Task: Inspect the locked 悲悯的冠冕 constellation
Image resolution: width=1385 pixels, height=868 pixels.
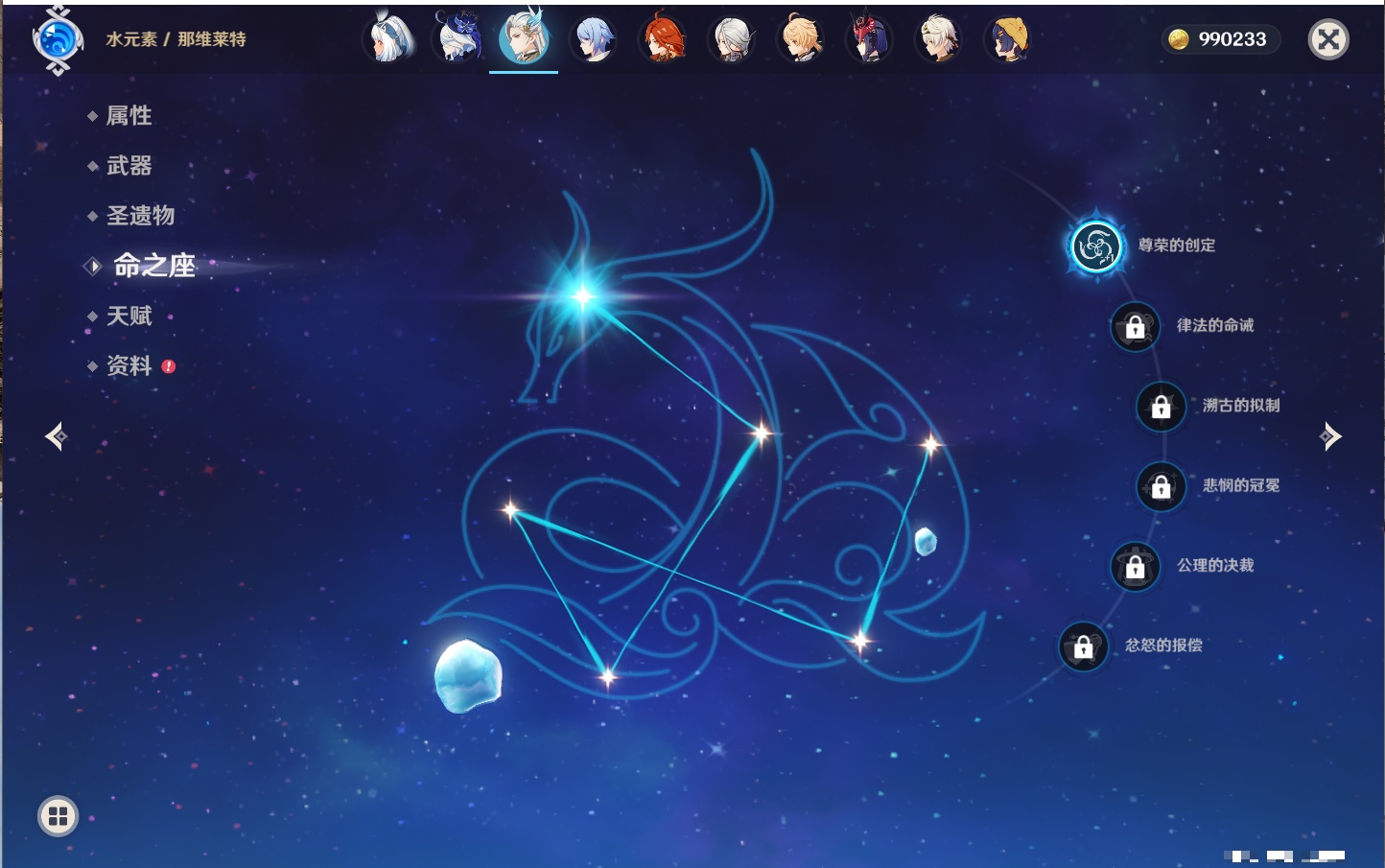Action: [x=1161, y=486]
